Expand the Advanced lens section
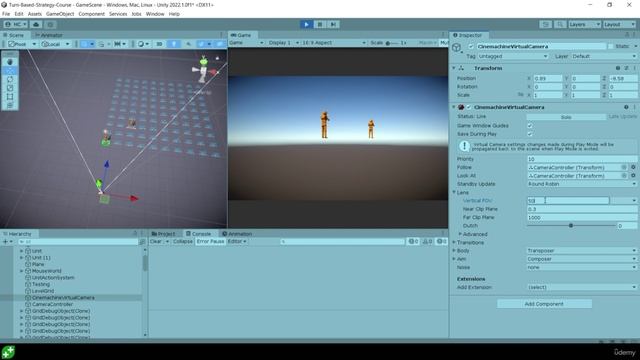Viewport: 640px width, 360px height. (x=460, y=234)
